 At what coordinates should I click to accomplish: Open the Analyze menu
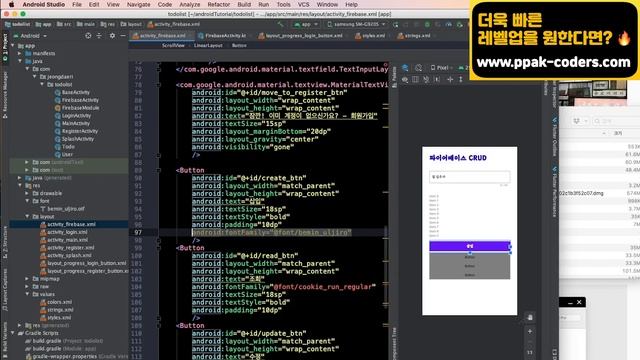pos(190,4)
